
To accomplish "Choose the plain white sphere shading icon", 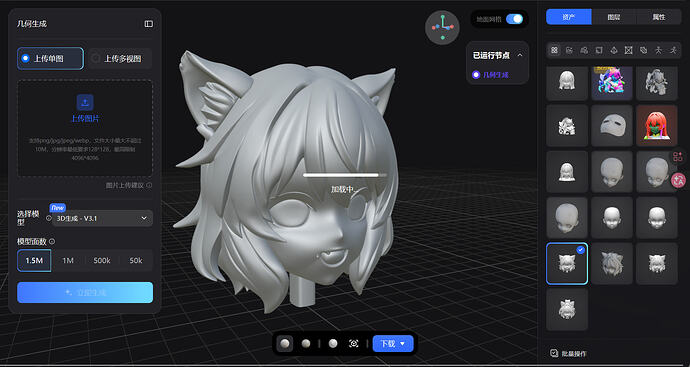I will point(333,343).
